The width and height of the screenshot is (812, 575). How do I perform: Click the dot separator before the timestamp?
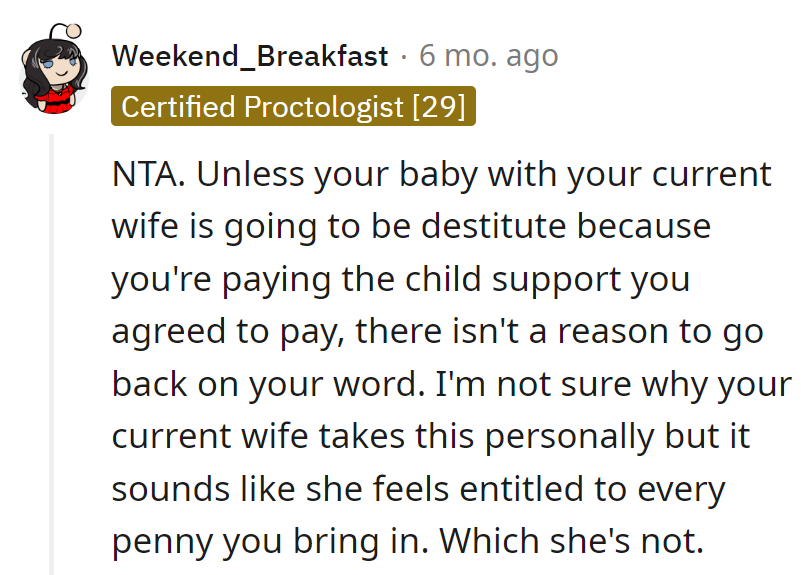pyautogui.click(x=403, y=57)
